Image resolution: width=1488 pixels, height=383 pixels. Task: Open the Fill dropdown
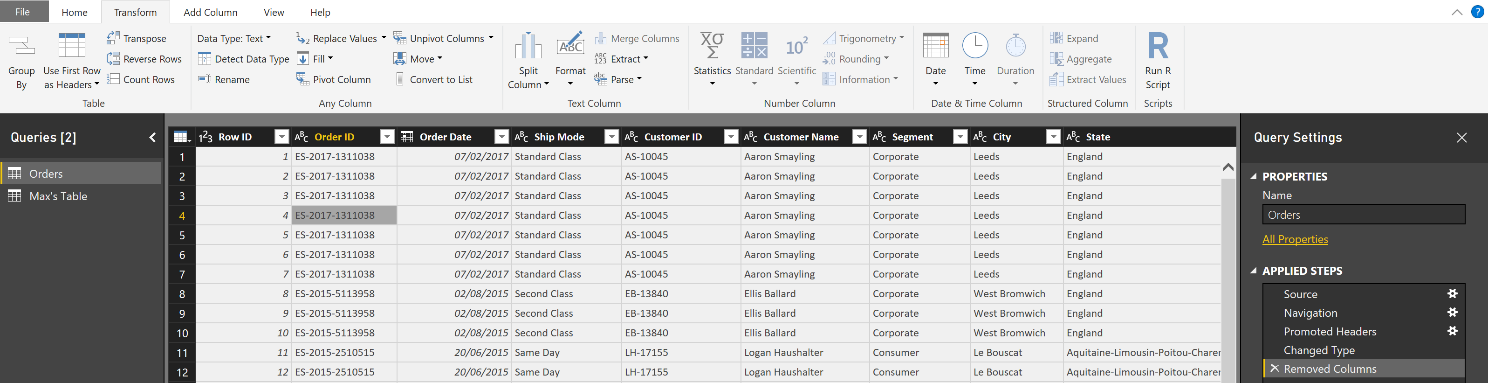pos(316,59)
